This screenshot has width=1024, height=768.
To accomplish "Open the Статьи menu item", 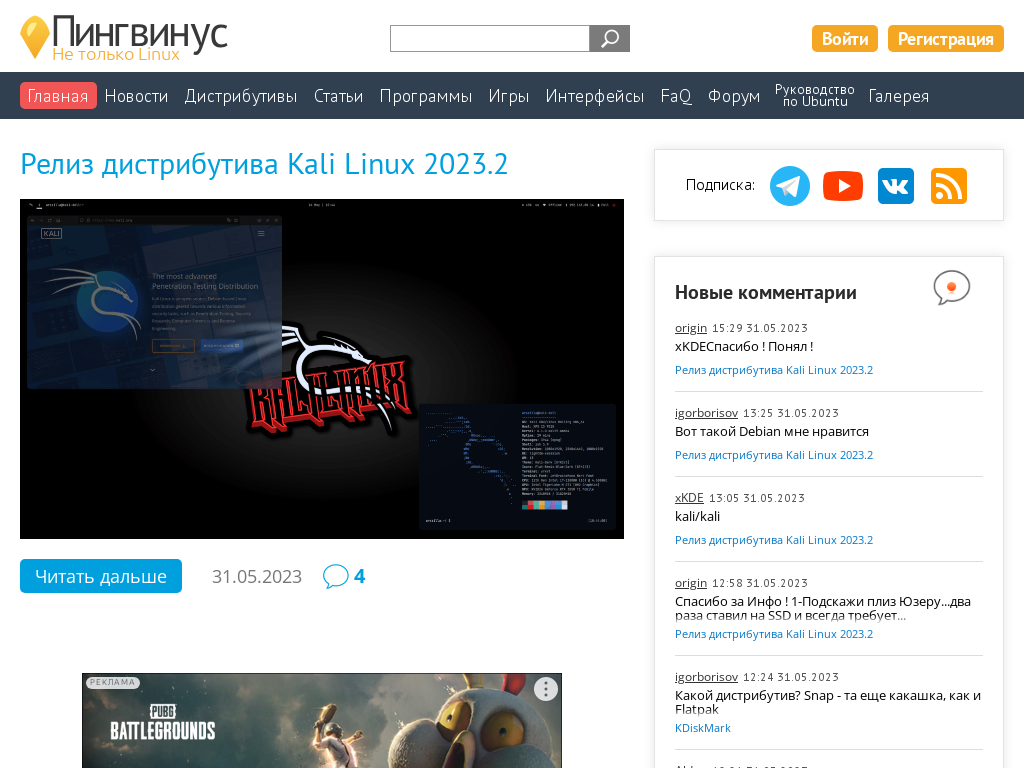I will point(338,96).
